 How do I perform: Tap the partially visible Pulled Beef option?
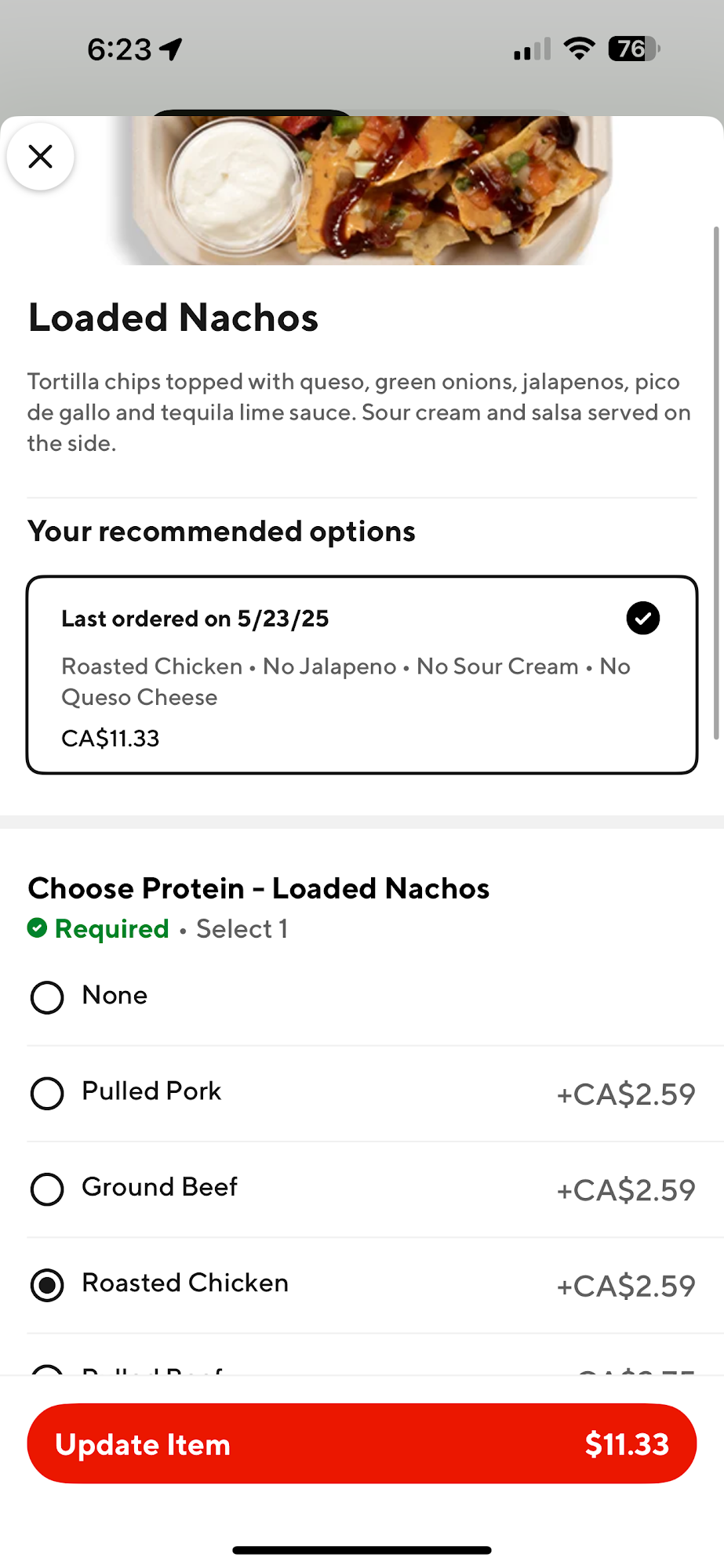(375, 1369)
